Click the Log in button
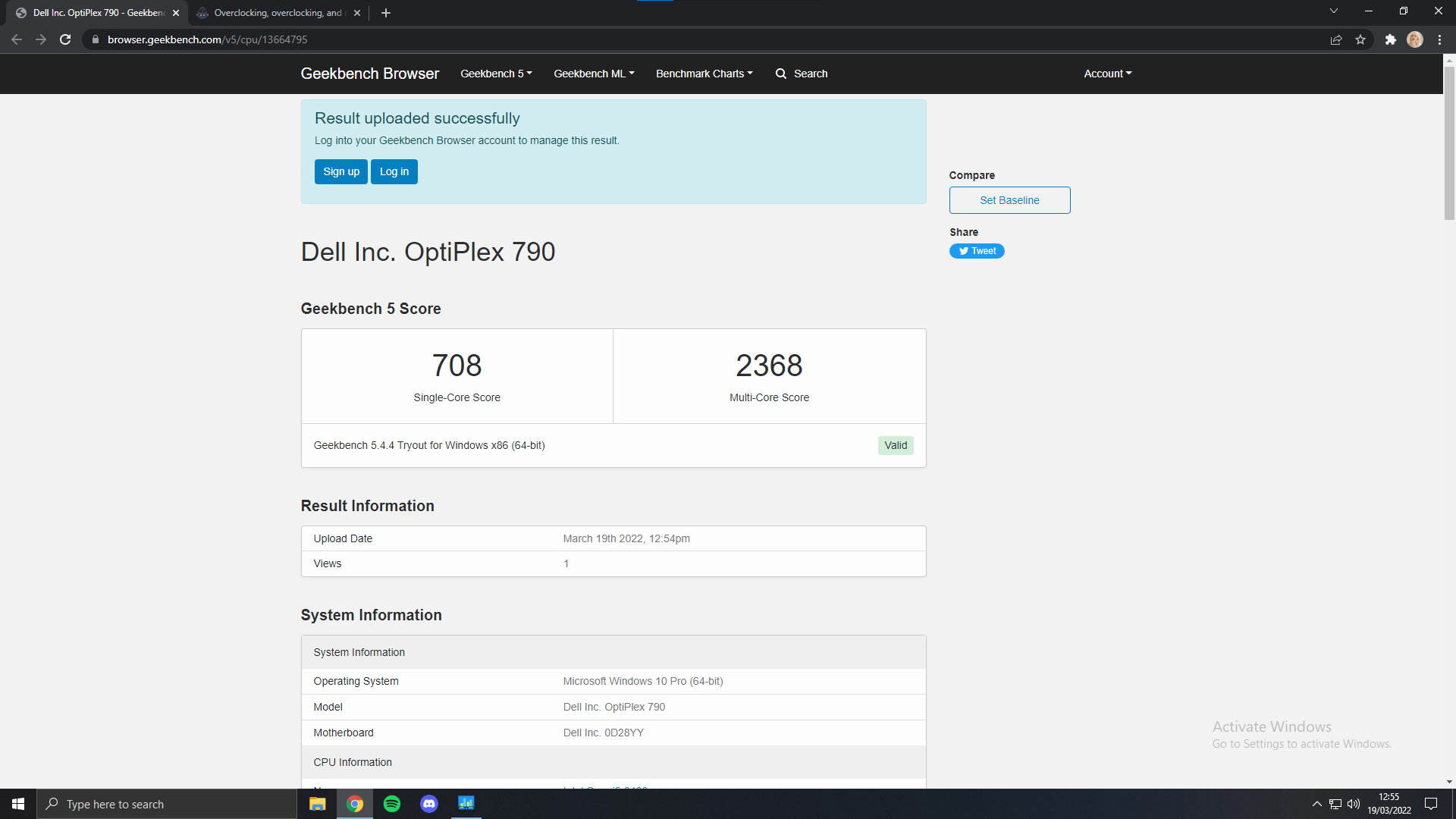1456x819 pixels. (x=394, y=171)
